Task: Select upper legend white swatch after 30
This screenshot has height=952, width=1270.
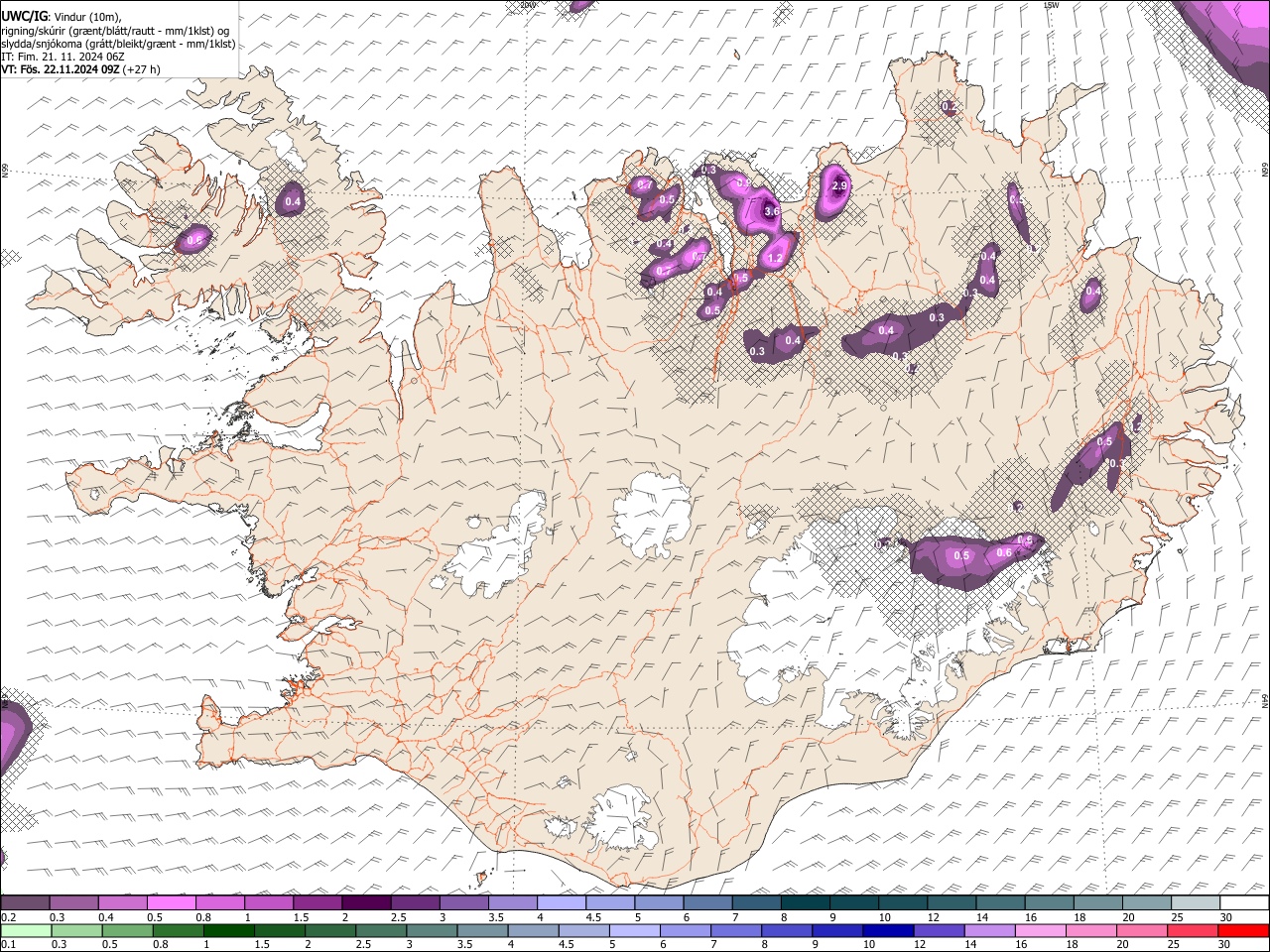Action: [x=1244, y=902]
